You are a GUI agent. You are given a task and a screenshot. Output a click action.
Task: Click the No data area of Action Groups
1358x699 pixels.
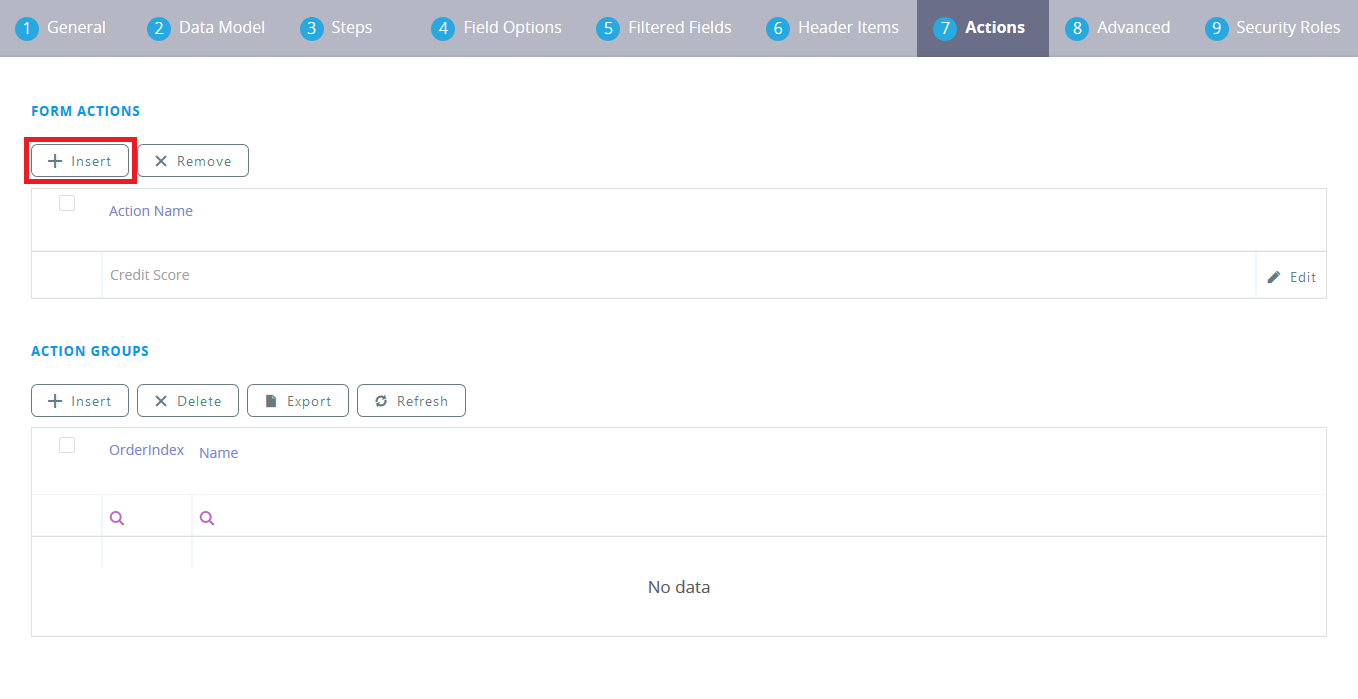point(679,587)
